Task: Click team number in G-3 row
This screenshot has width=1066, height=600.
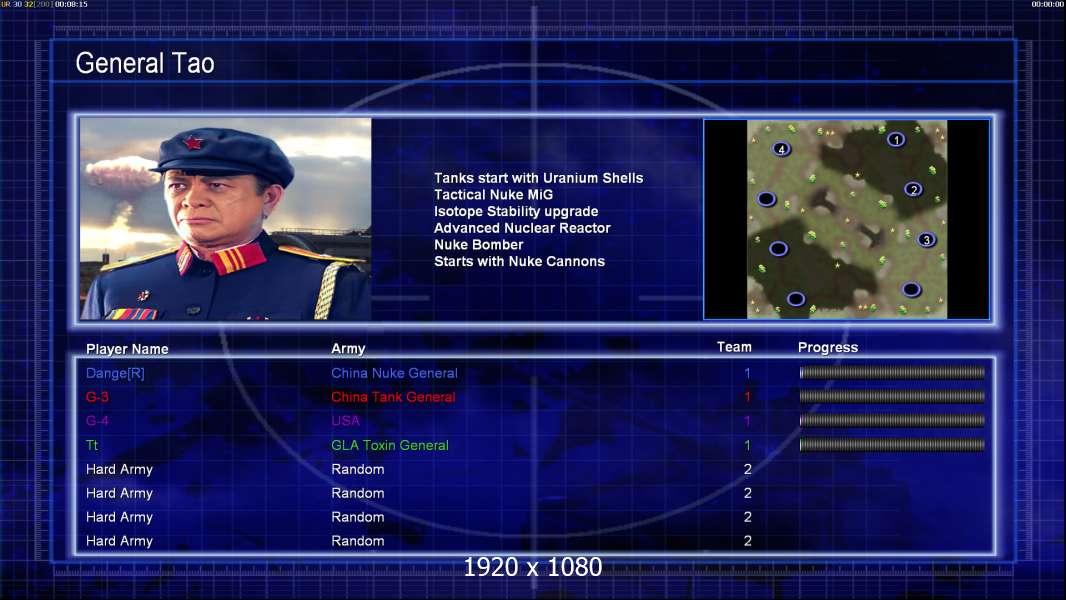Action: (x=747, y=397)
